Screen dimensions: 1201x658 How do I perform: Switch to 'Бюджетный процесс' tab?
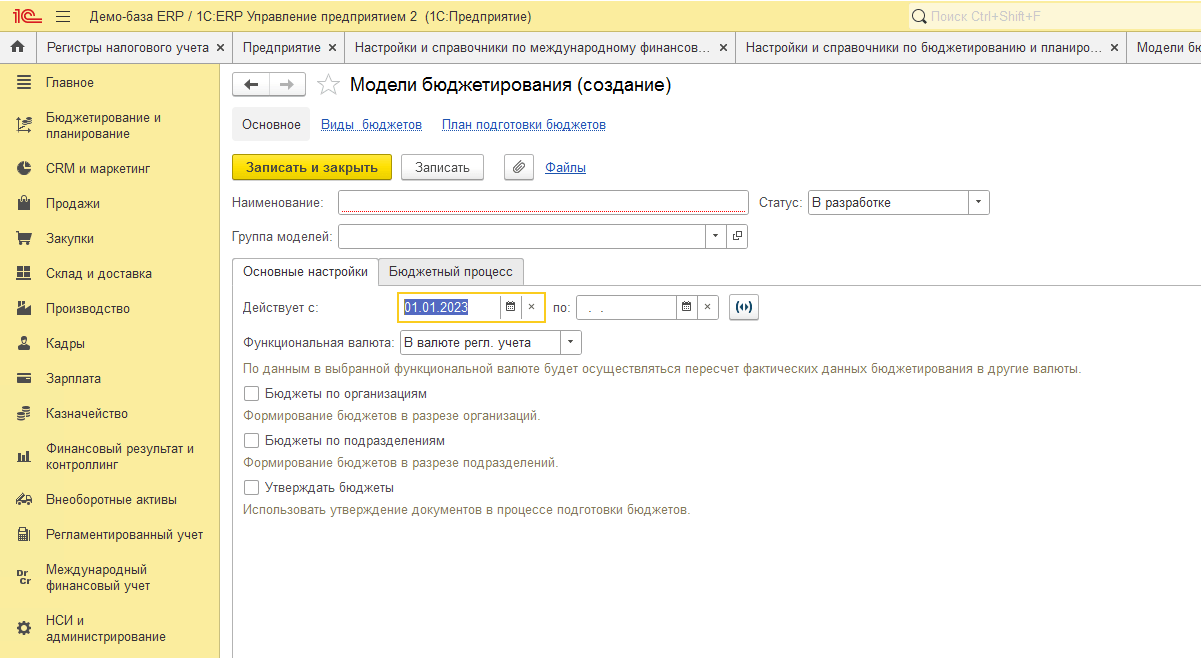click(x=450, y=272)
